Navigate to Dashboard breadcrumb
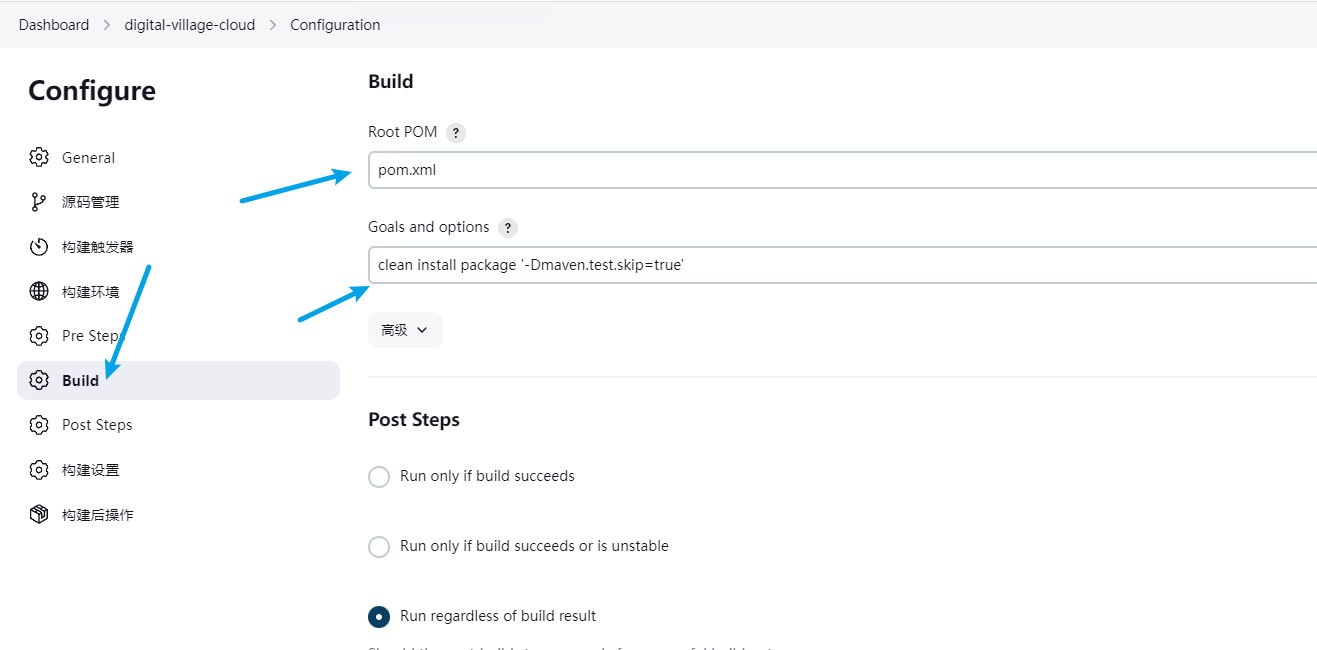 click(54, 24)
